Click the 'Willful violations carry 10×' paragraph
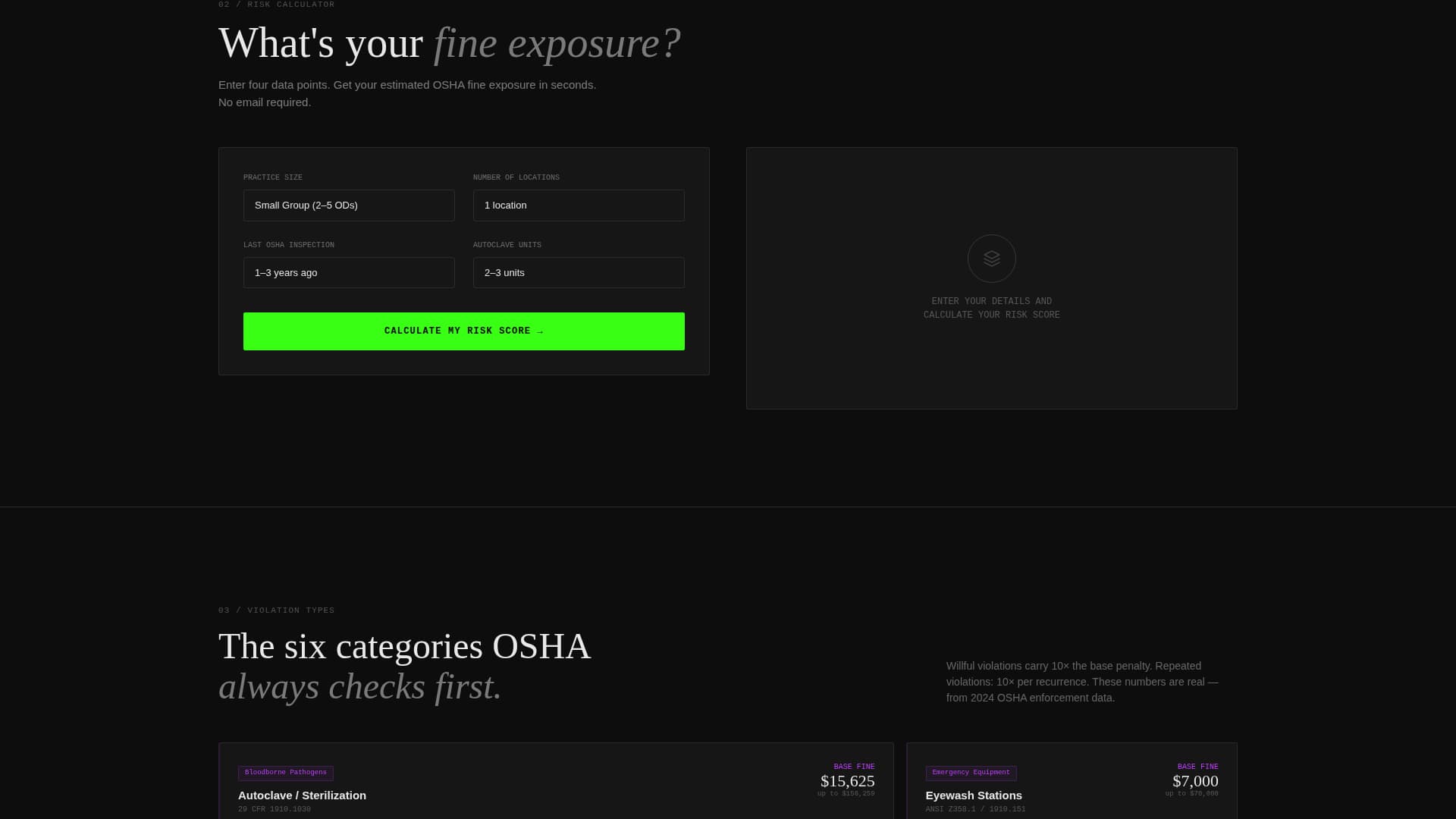 pos(1082,682)
